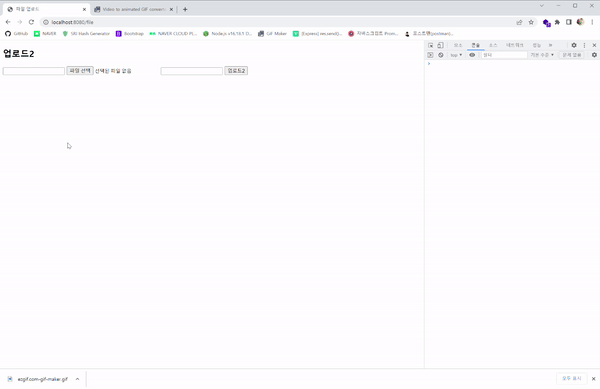
Task: Open the Node.js v16.16.1 bookmark
Action: coord(227,34)
